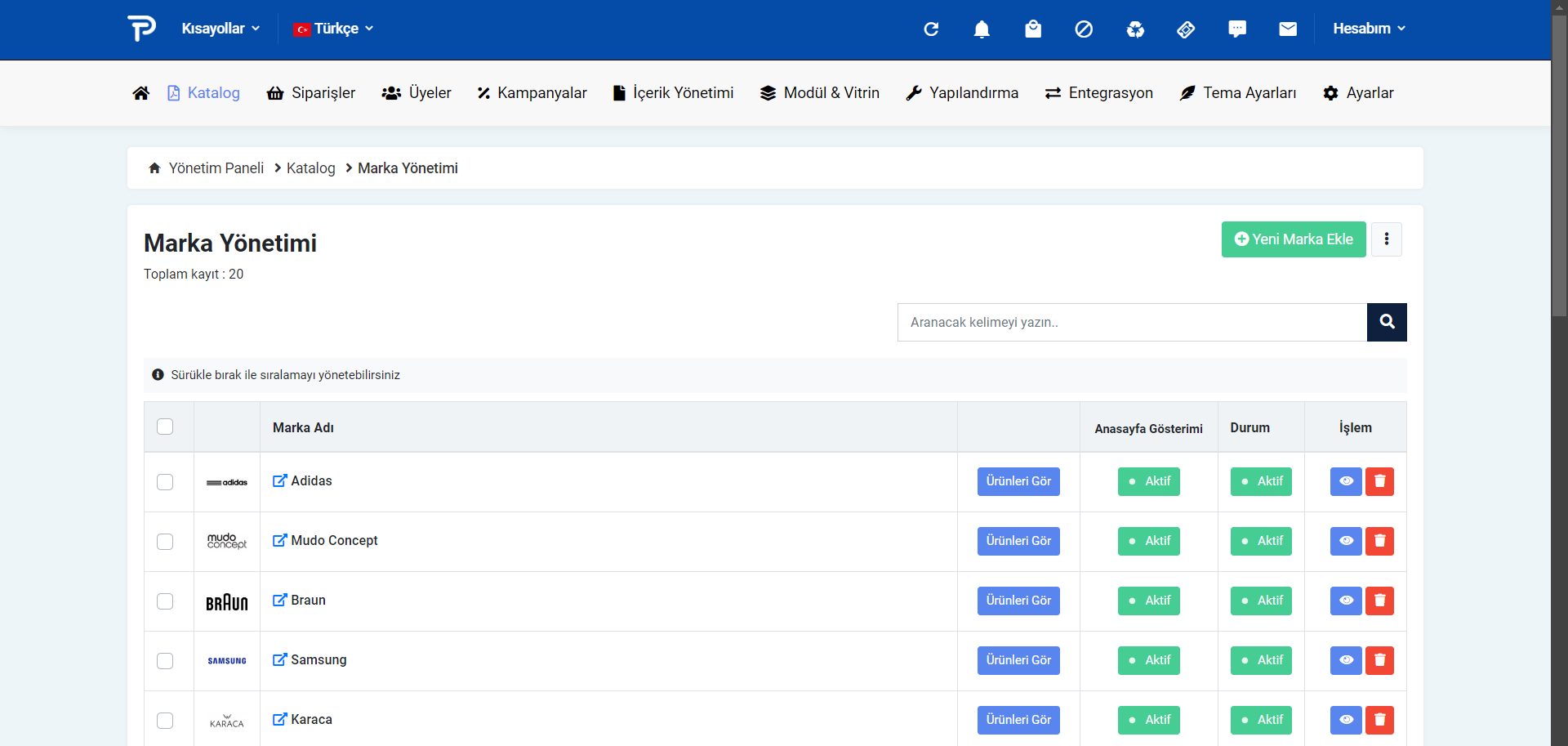Open the Türkçe language selector
The height and width of the screenshot is (746, 1568).
click(x=334, y=29)
